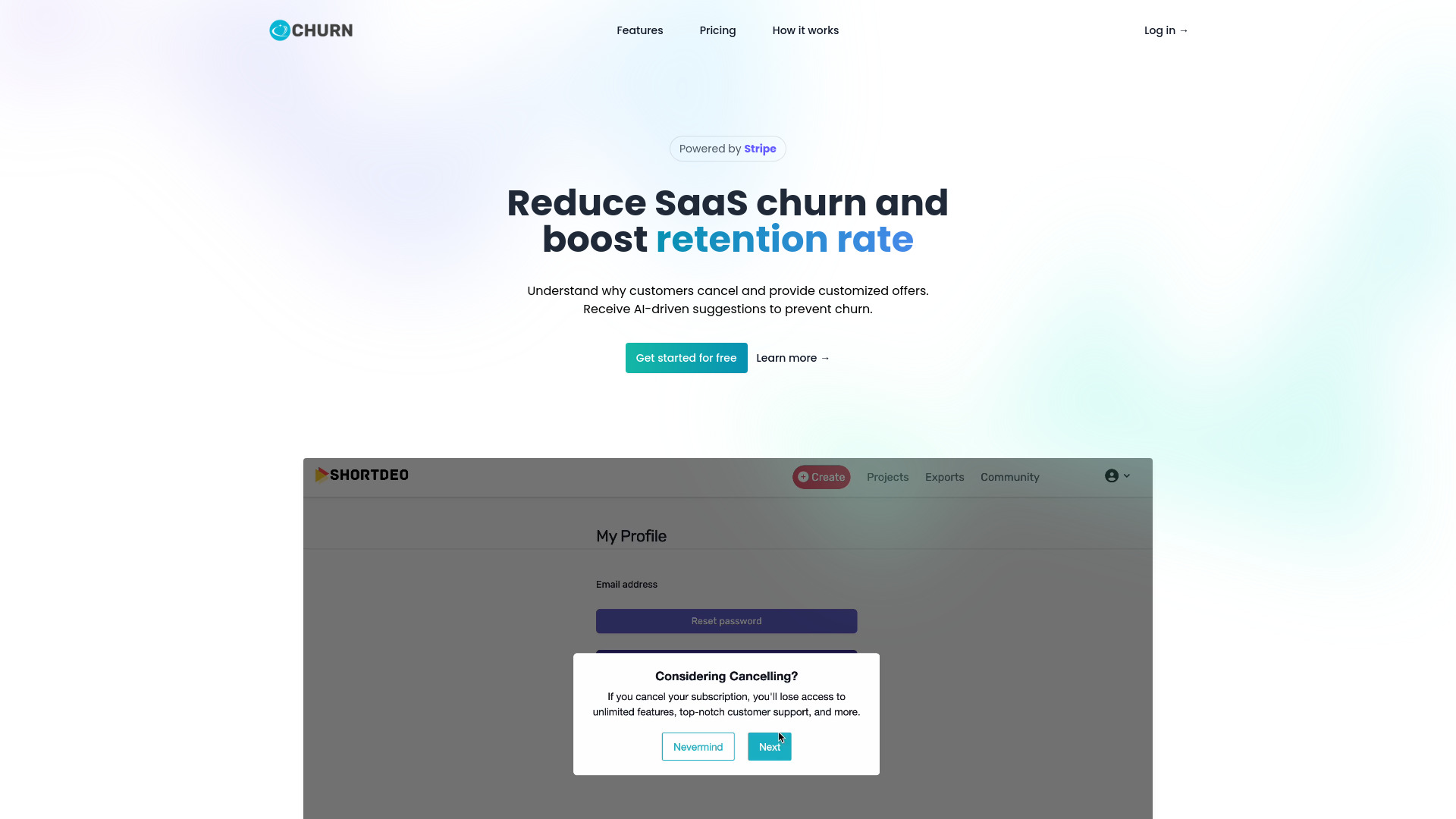1456x819 pixels.
Task: Click the Learn more link
Action: click(793, 357)
